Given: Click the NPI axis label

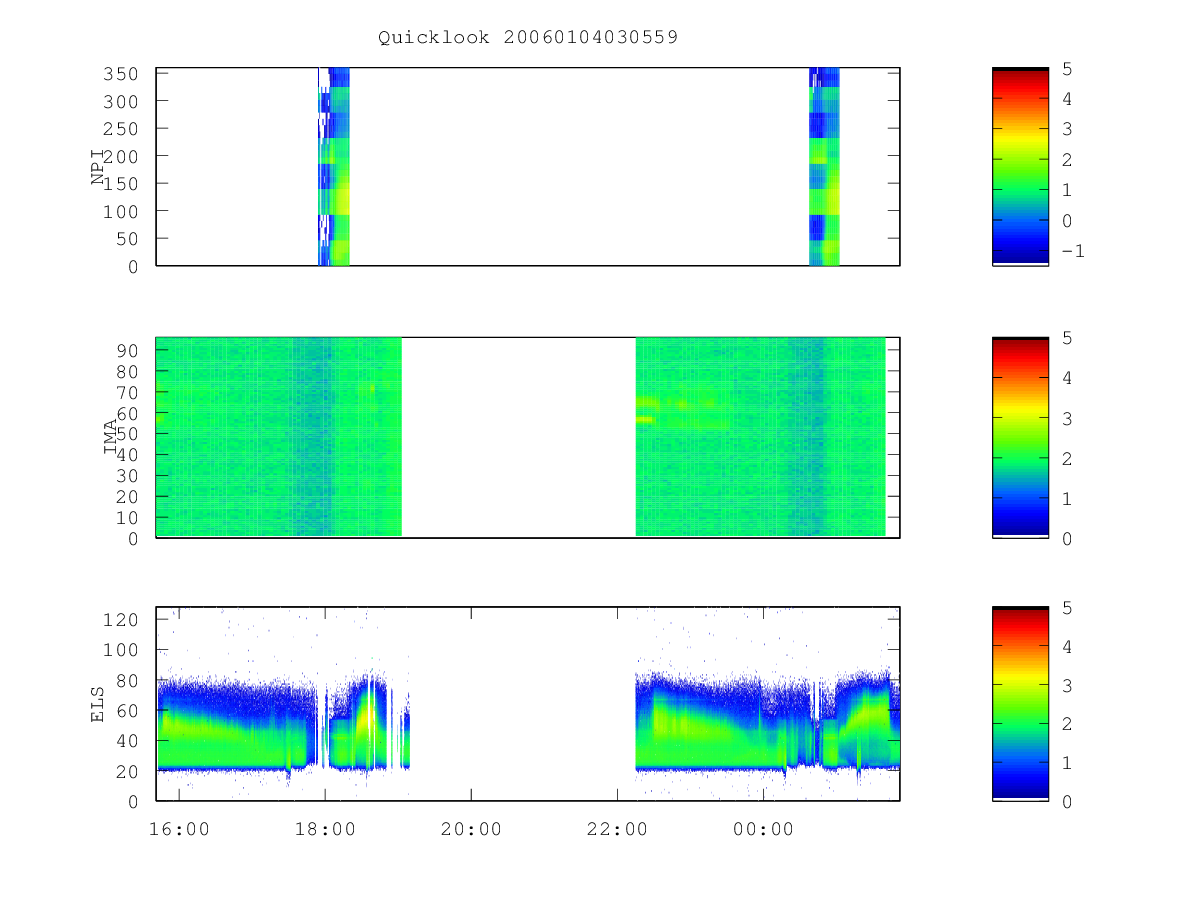Looking at the screenshot, I should pos(99,167).
